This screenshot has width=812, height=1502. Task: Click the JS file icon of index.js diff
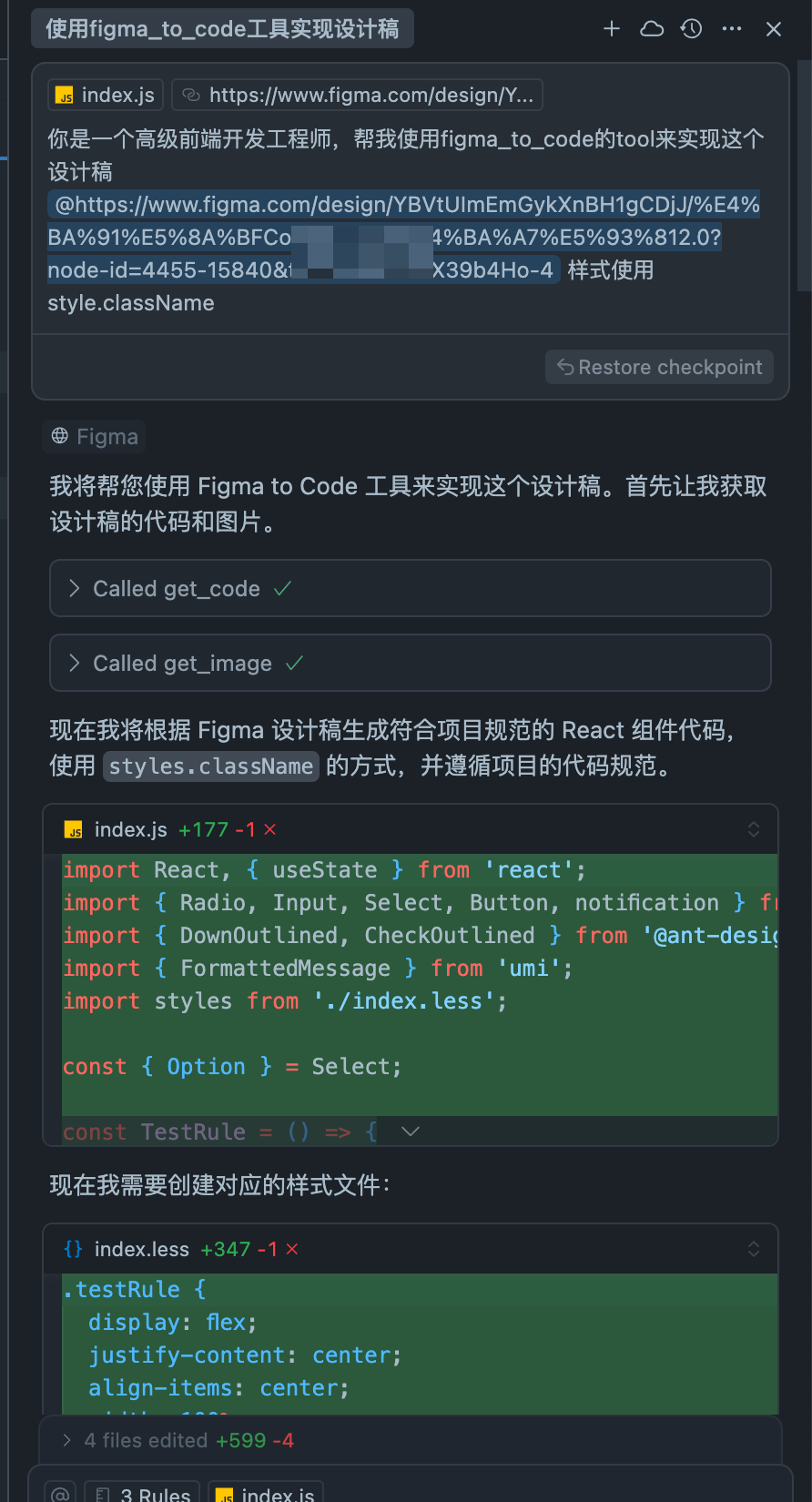pyautogui.click(x=74, y=830)
